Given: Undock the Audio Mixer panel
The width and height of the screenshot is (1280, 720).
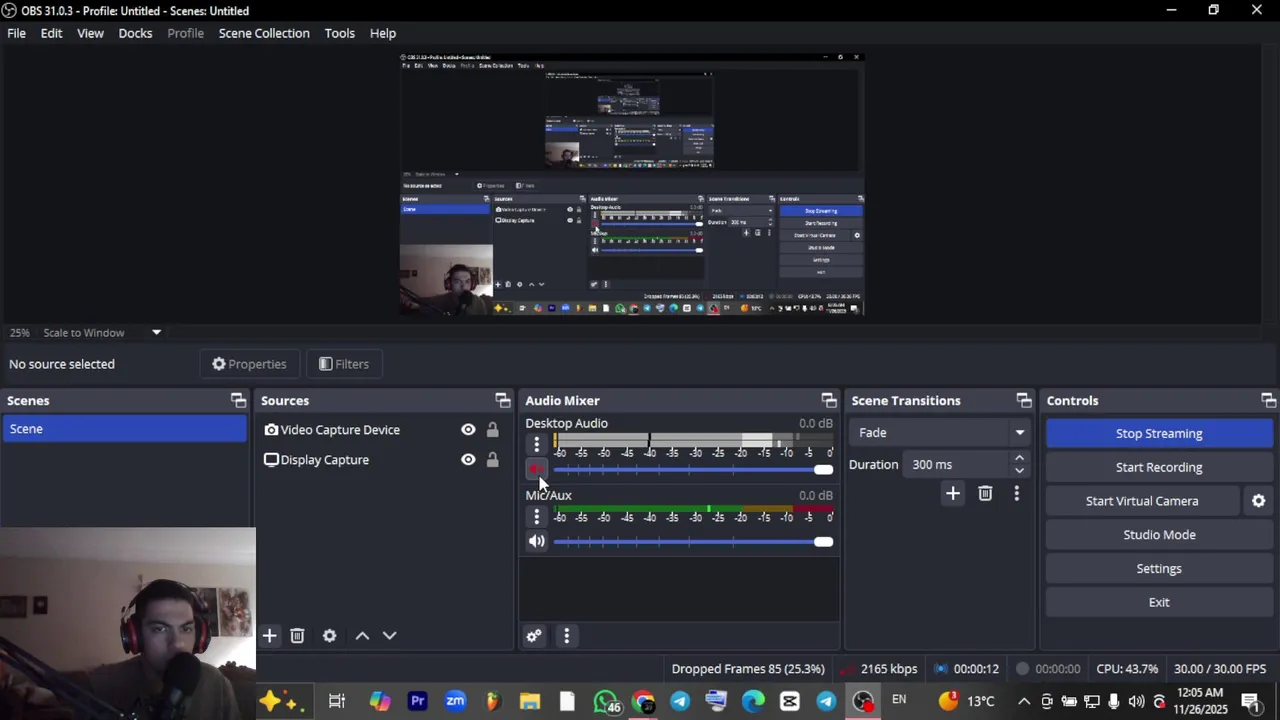Looking at the screenshot, I should (828, 401).
